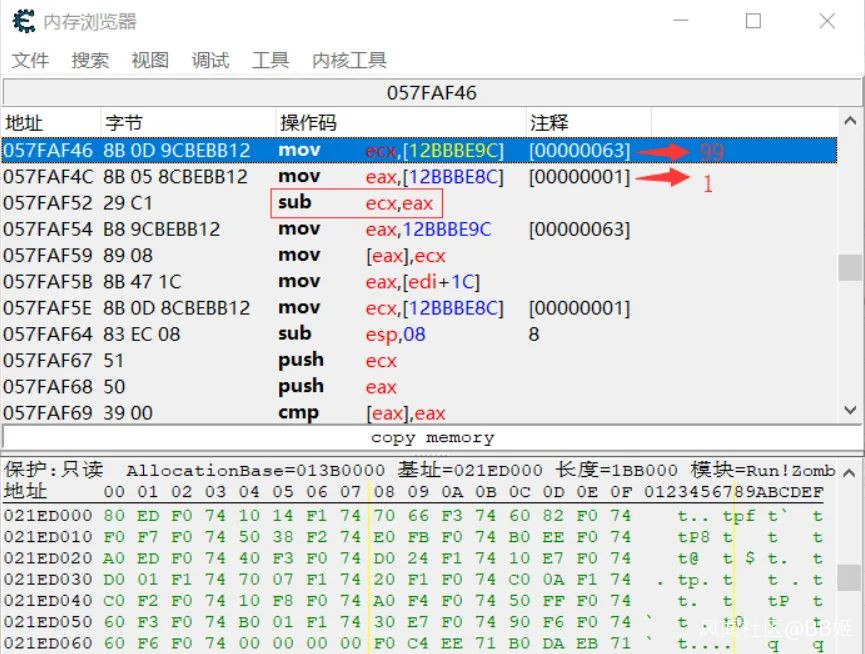Click the 地址 column header in disassembler
865x654 pixels.
[x=51, y=122]
